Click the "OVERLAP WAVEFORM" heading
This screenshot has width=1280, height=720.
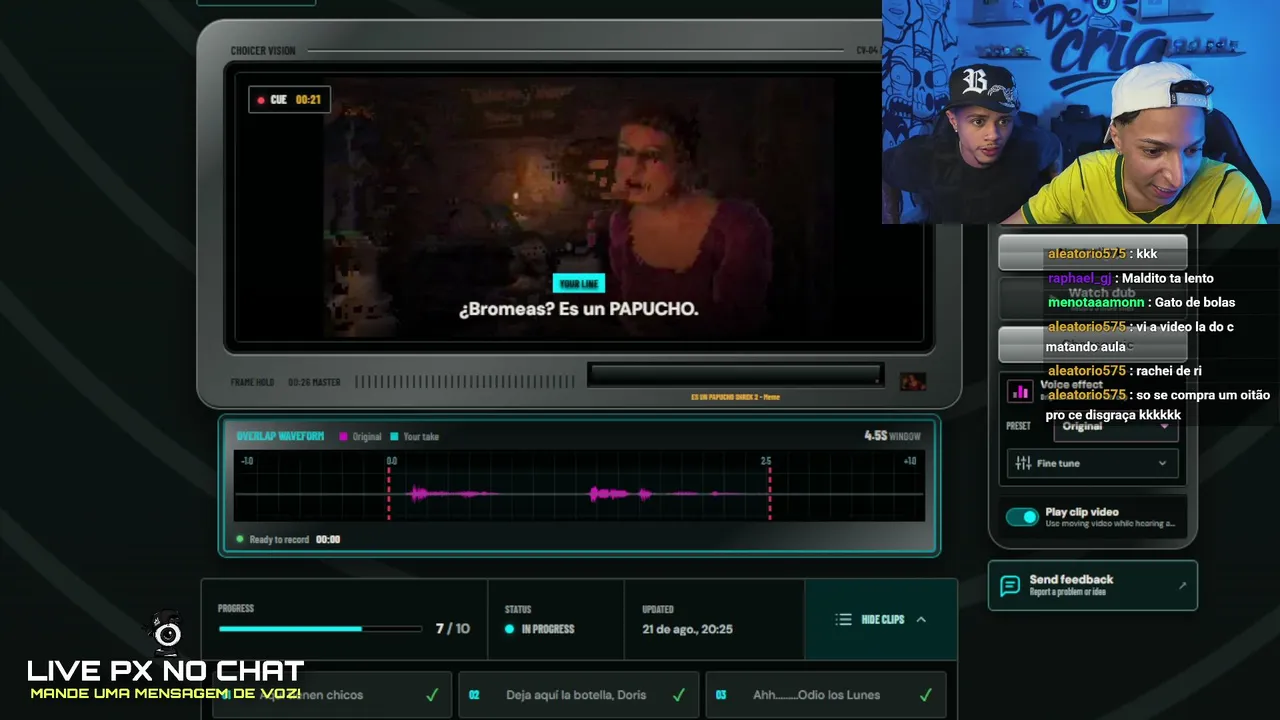280,436
